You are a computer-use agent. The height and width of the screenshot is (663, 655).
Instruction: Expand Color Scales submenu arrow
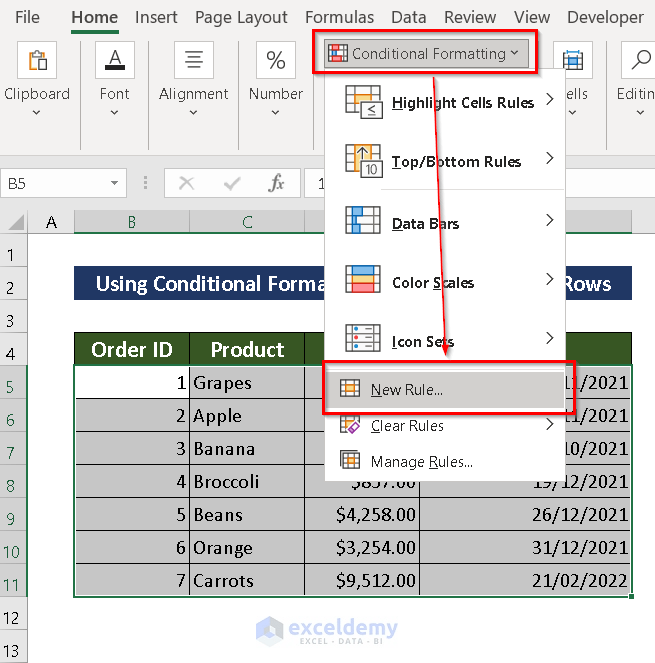pos(549,279)
